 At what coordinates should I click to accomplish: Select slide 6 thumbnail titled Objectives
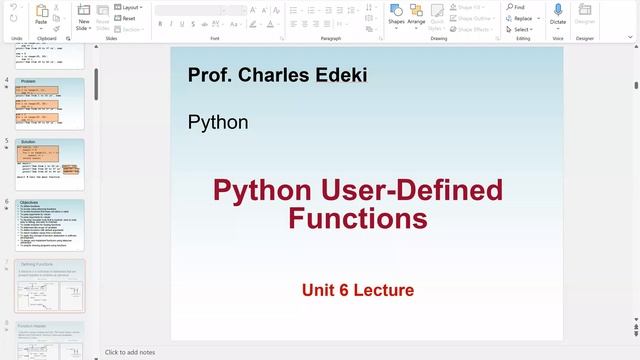click(x=50, y=225)
